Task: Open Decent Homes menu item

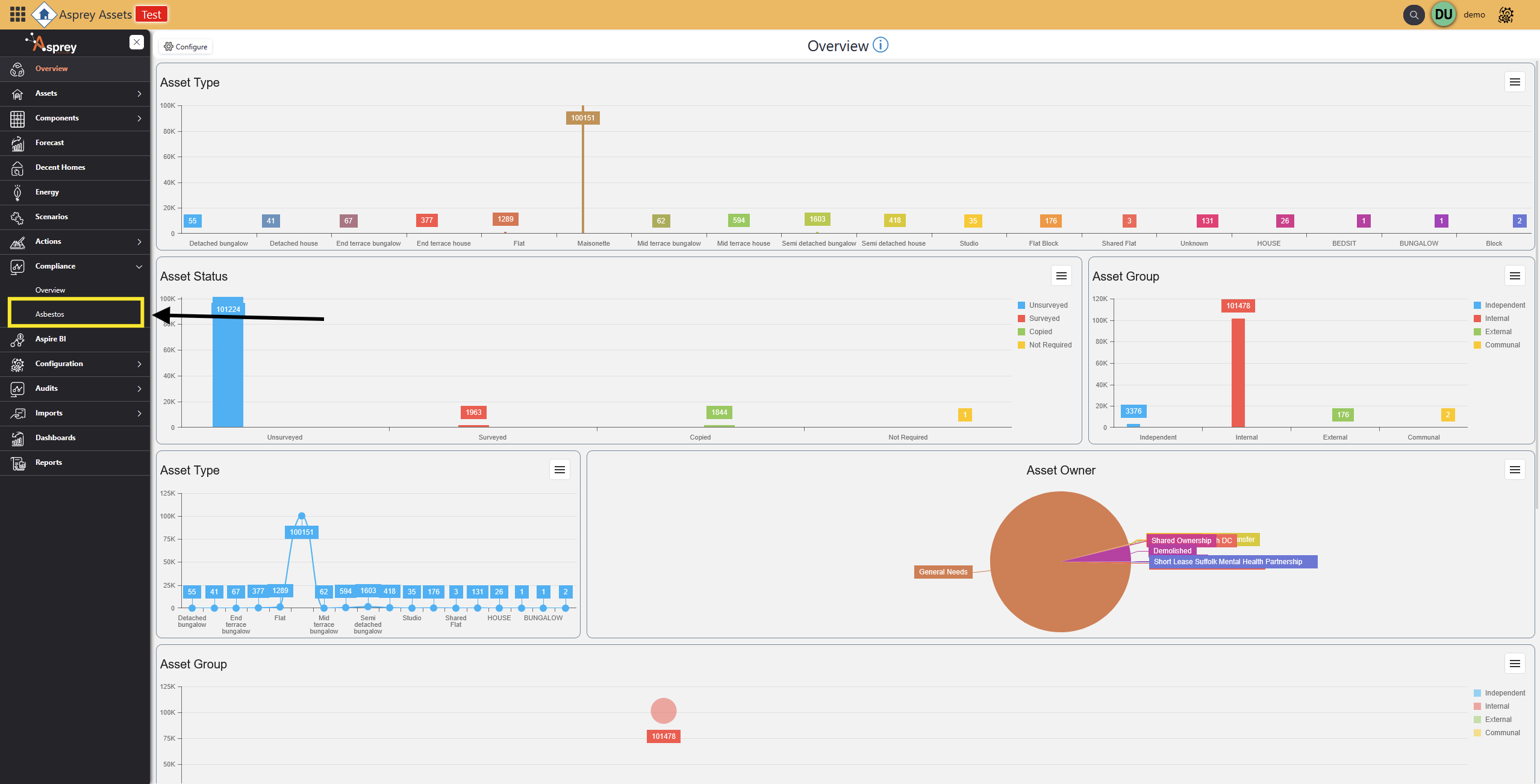Action: coord(60,167)
